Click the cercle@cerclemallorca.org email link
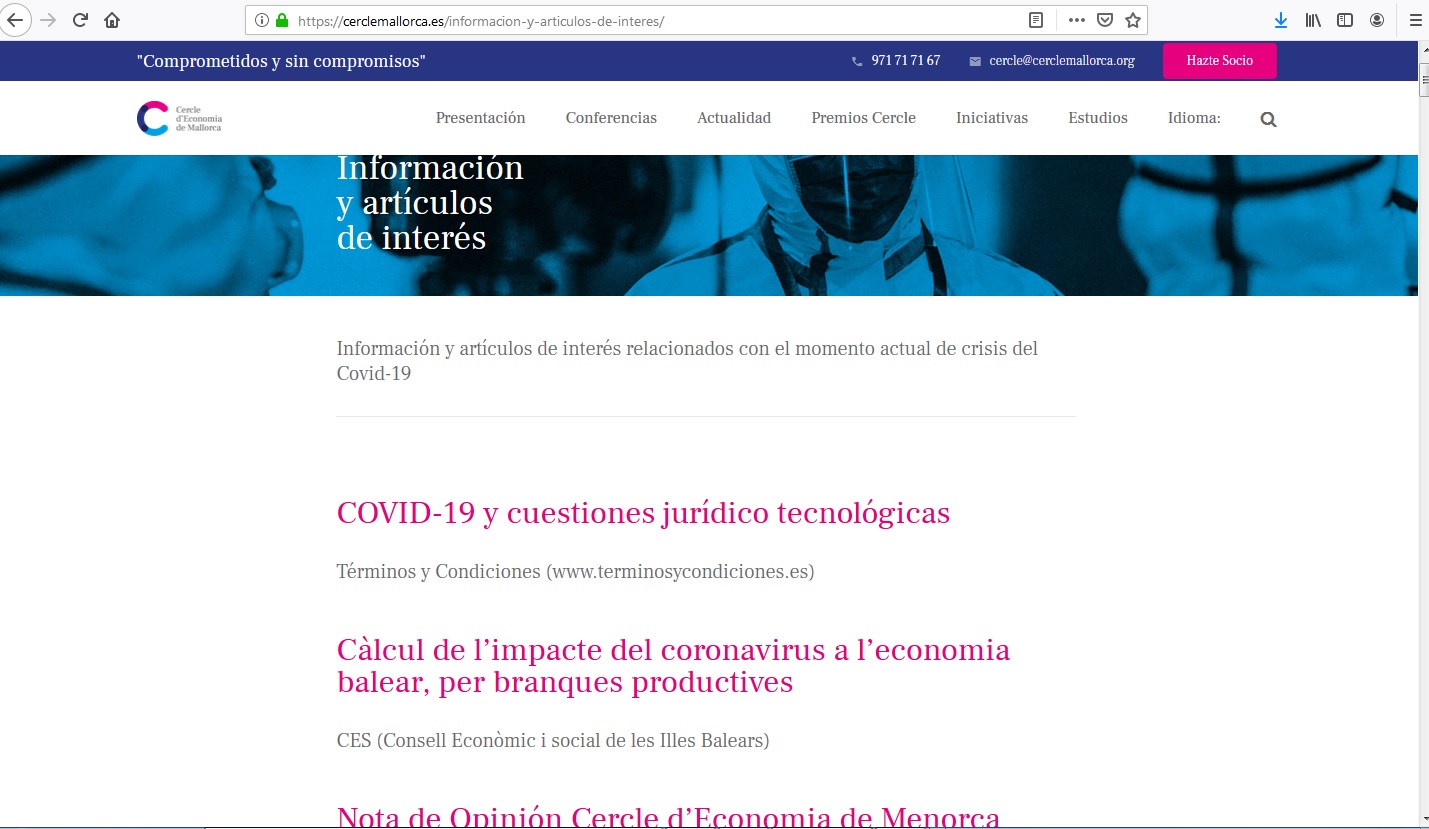1429x829 pixels. (1061, 61)
